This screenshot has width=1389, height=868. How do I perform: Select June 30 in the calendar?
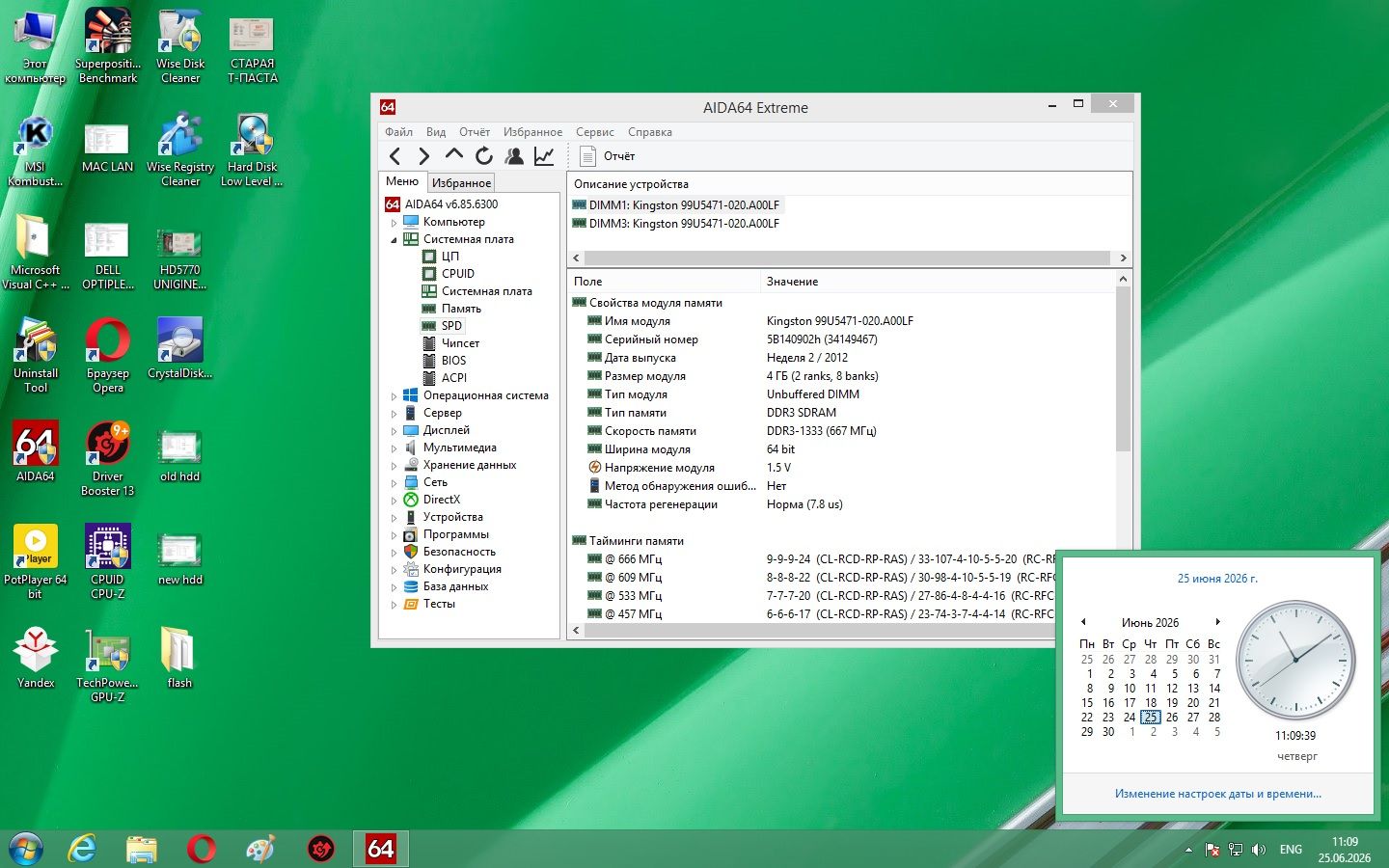(1108, 732)
